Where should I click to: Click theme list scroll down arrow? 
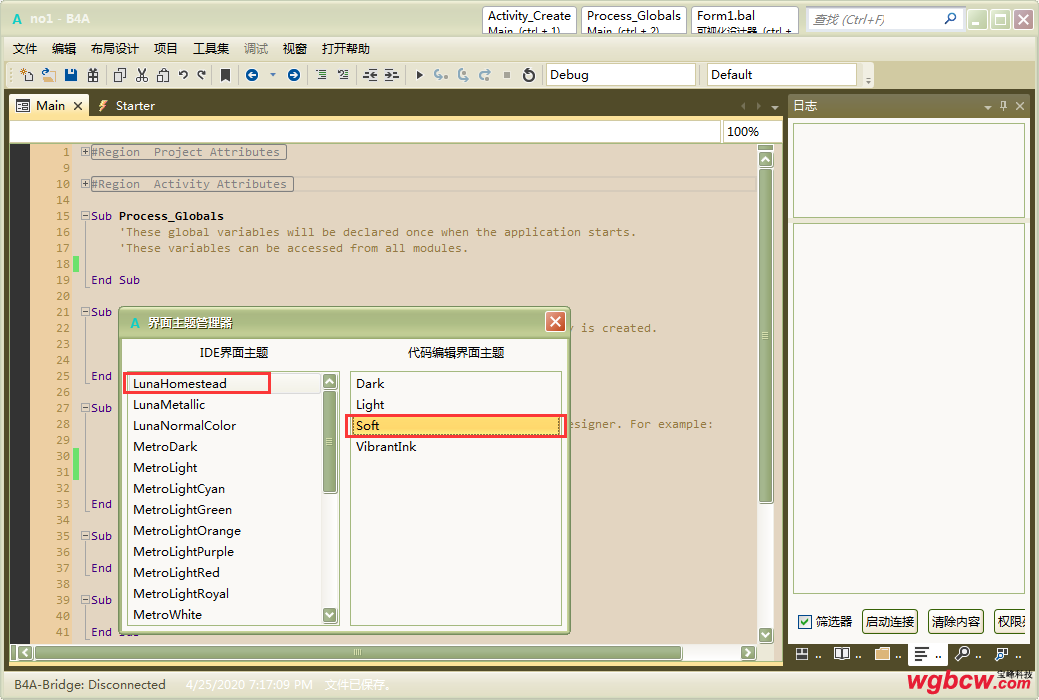click(329, 615)
